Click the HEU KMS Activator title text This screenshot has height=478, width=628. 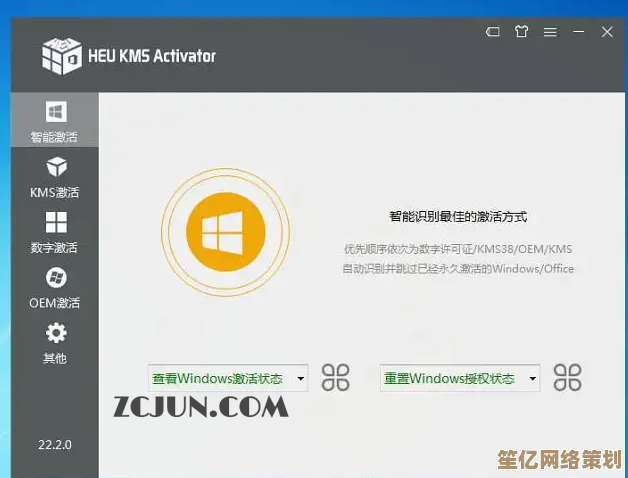click(153, 55)
